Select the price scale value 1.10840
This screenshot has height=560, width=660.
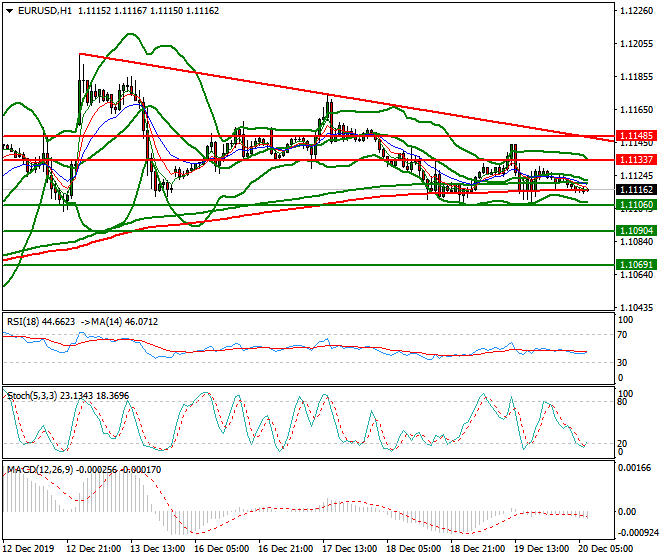[x=637, y=242]
